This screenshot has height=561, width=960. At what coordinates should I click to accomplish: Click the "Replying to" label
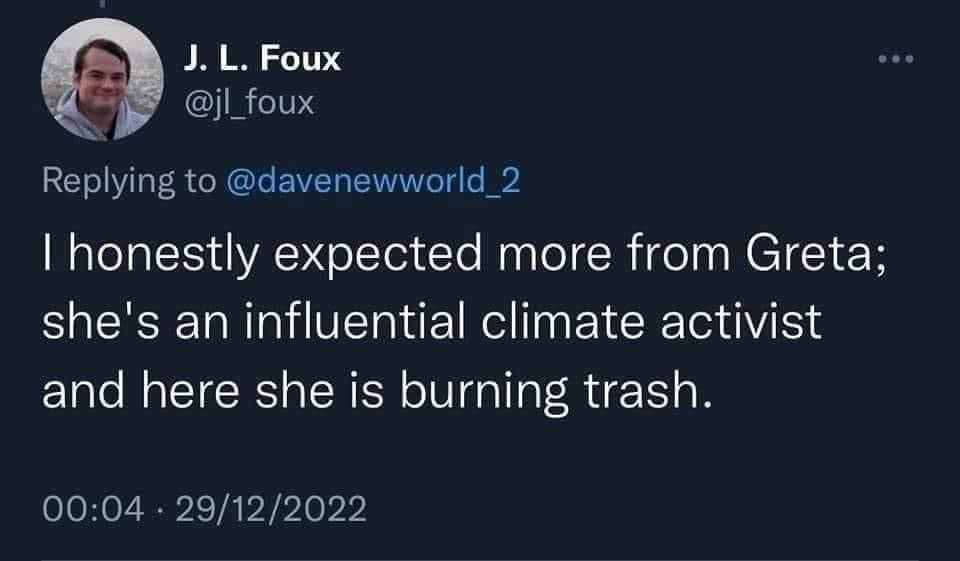click(128, 181)
